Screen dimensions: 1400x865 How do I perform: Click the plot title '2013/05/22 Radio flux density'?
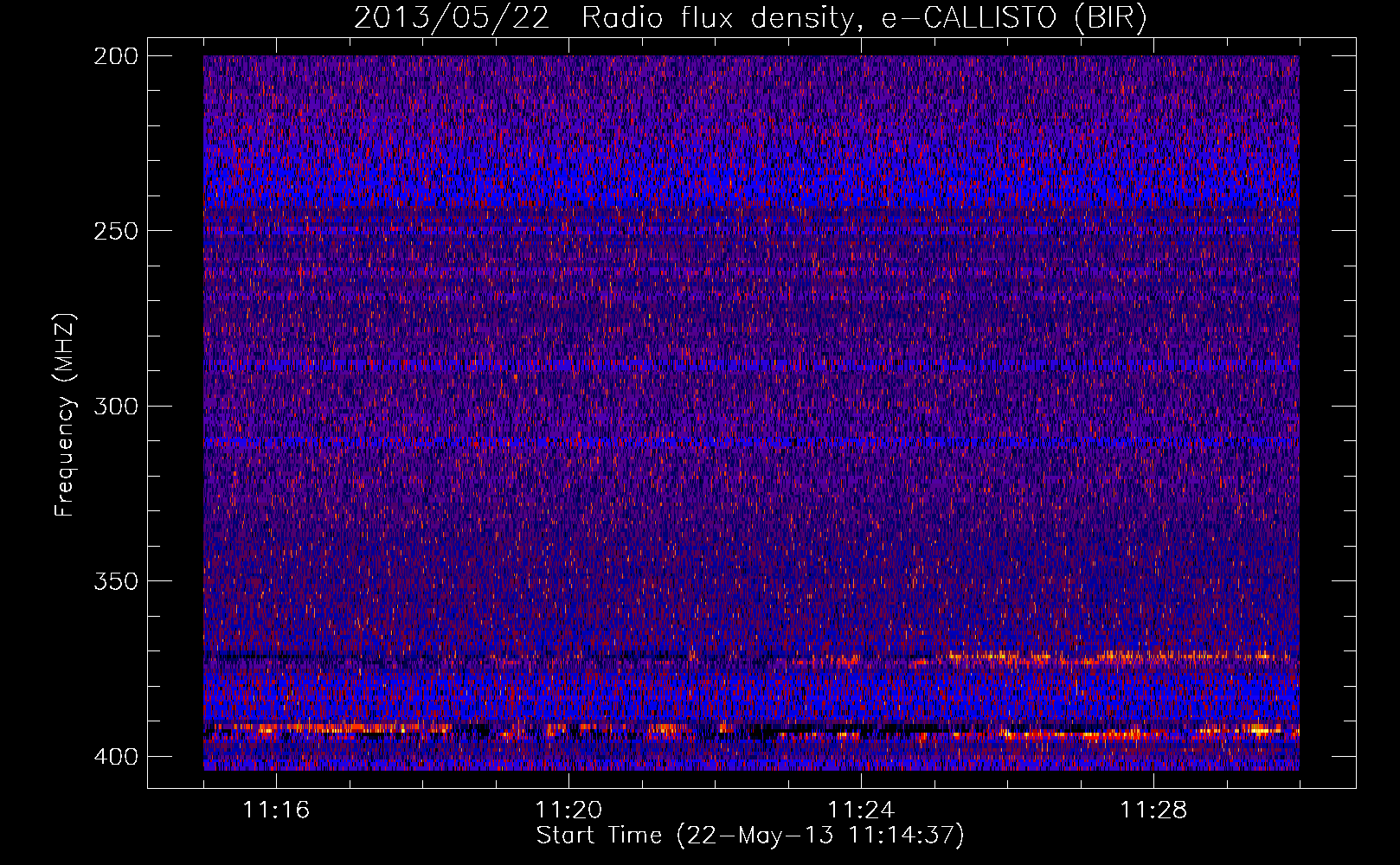750,18
